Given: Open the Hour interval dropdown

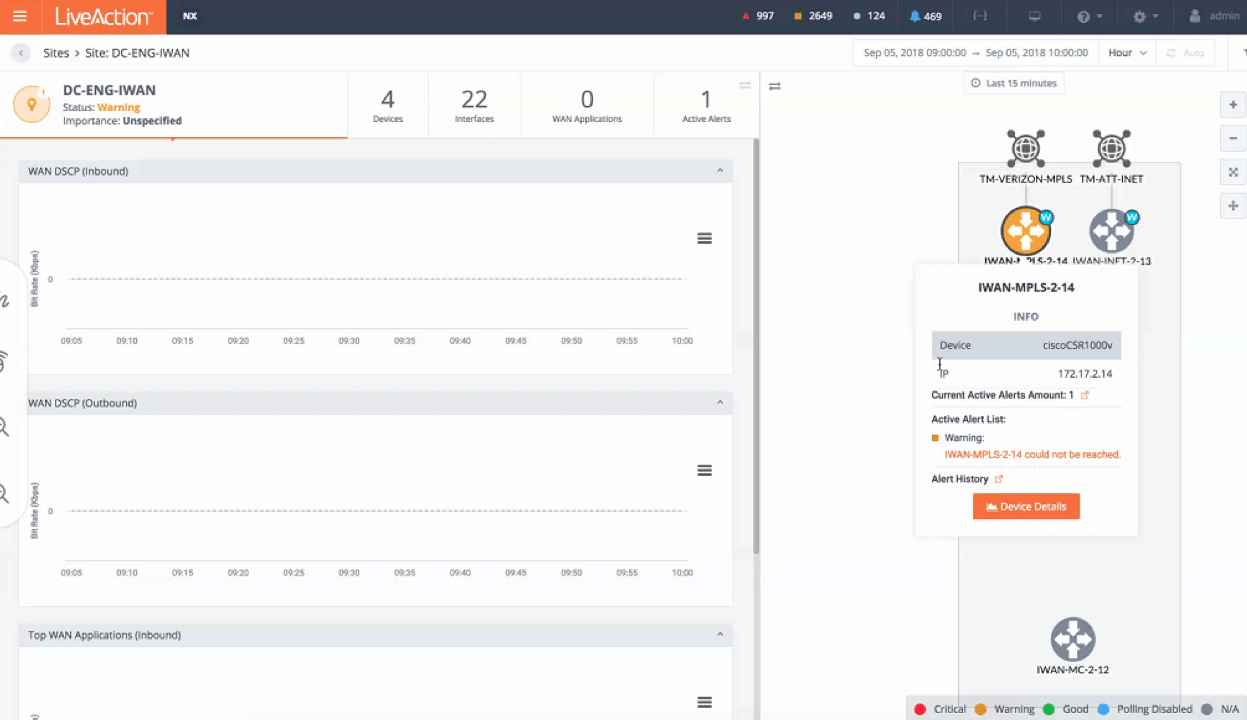Looking at the screenshot, I should click(1127, 53).
